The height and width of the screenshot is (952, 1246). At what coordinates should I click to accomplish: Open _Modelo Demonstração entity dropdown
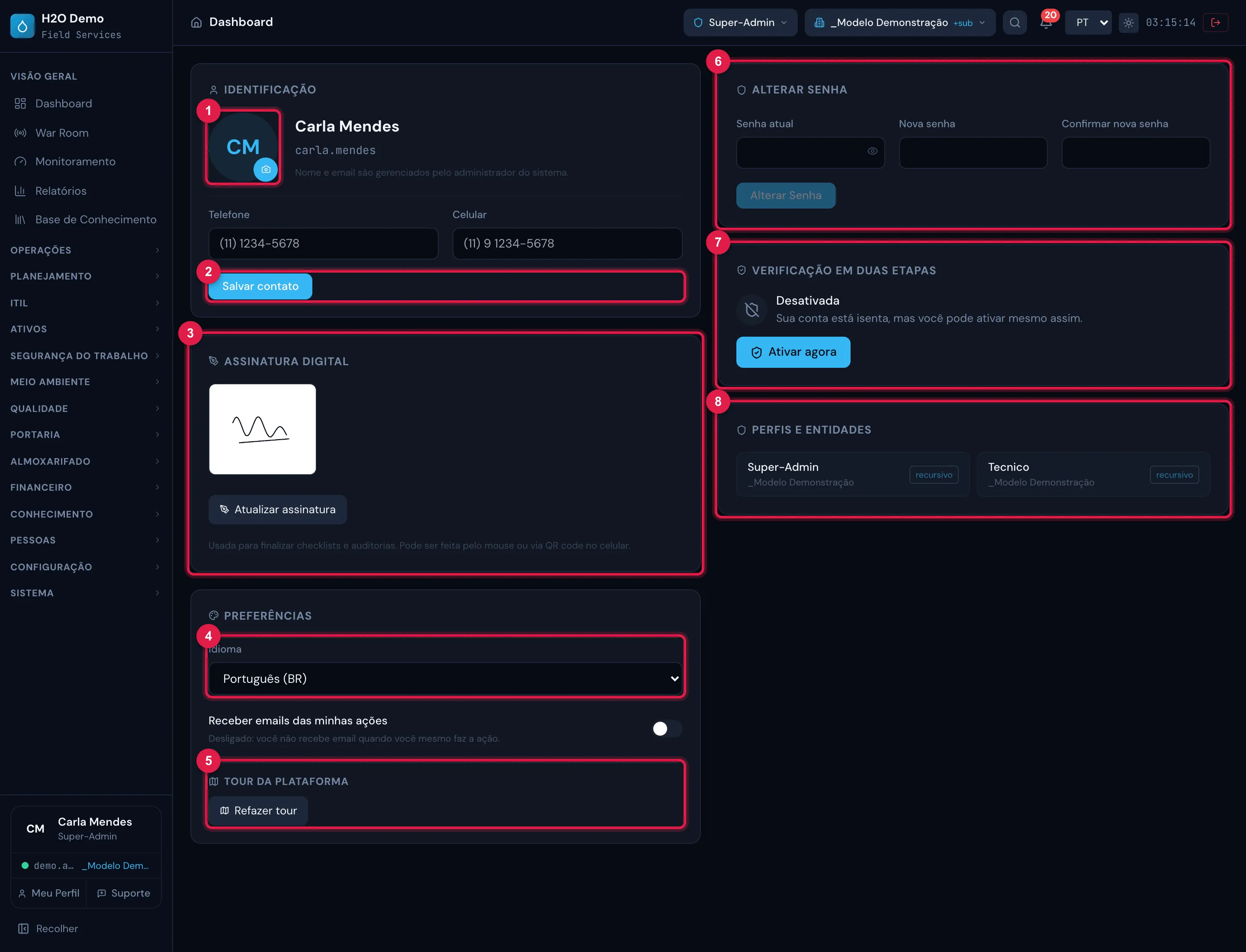pos(900,23)
